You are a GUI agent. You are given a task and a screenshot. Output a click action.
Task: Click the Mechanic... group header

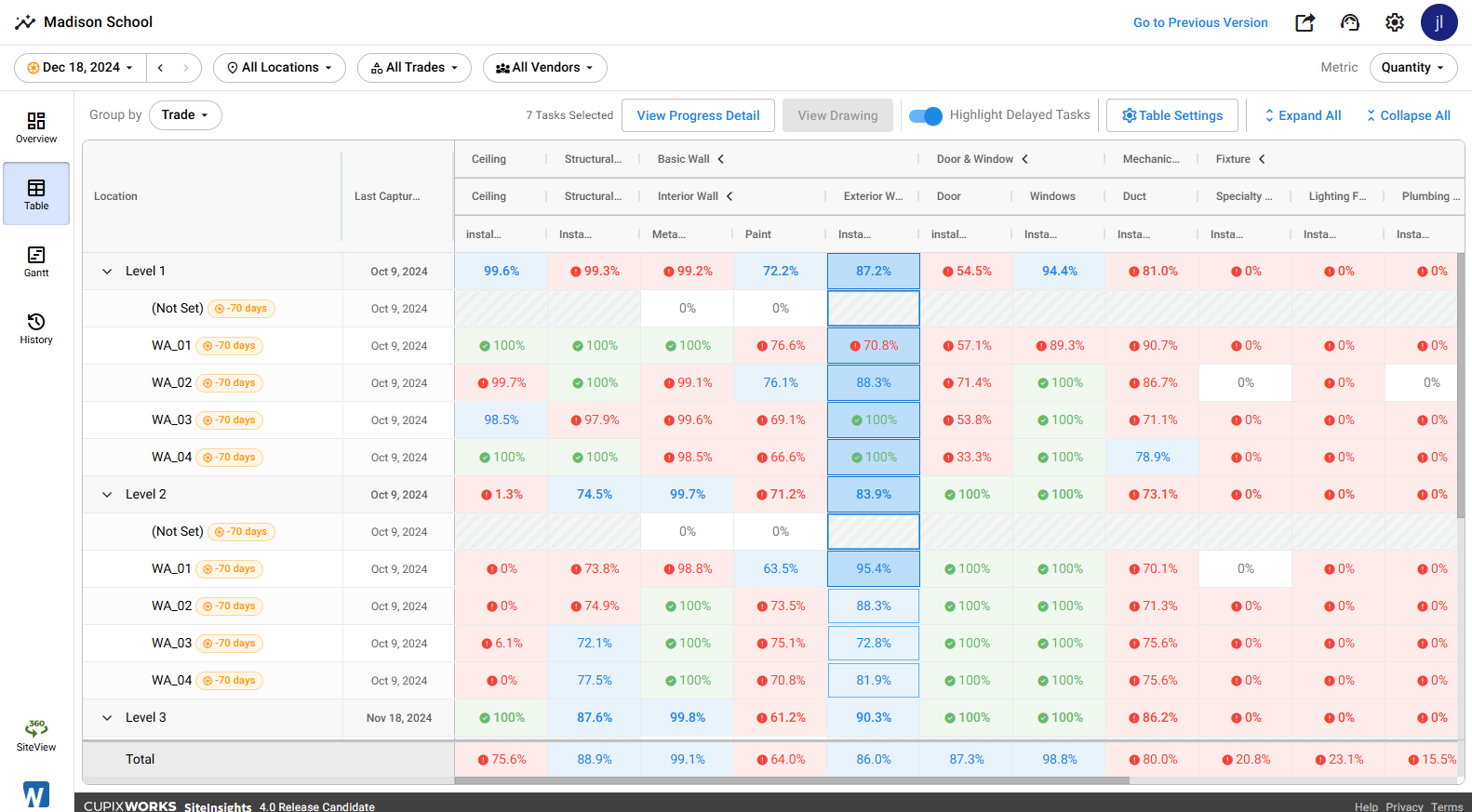(1151, 159)
